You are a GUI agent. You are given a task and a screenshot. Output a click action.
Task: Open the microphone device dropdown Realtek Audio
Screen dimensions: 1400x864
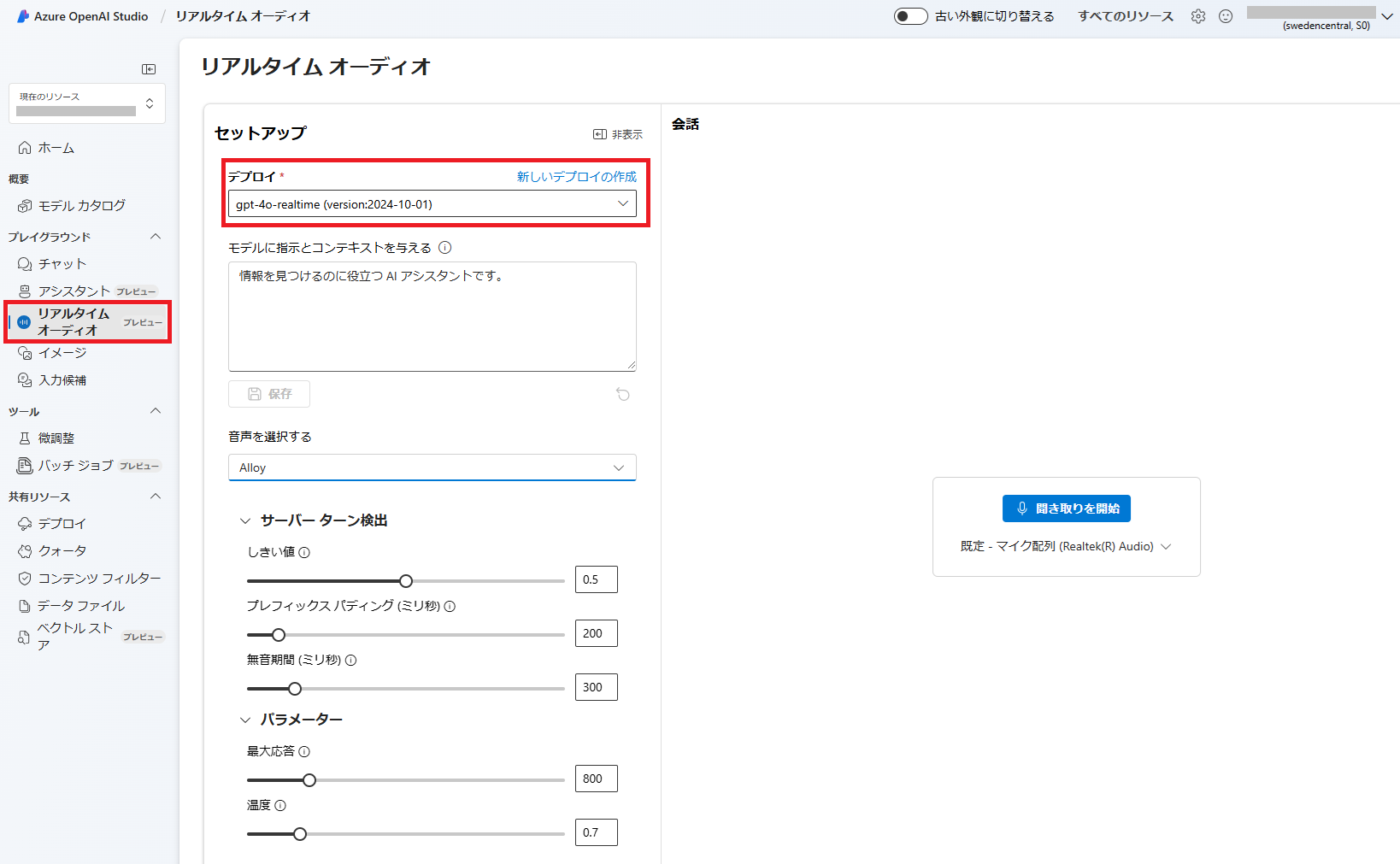pos(1066,546)
